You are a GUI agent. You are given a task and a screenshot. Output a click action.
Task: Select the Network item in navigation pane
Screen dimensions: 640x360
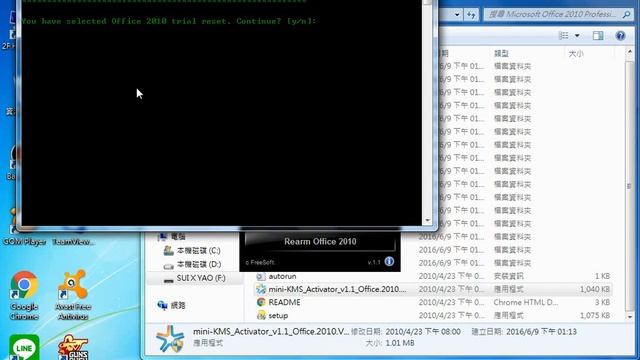pos(171,305)
